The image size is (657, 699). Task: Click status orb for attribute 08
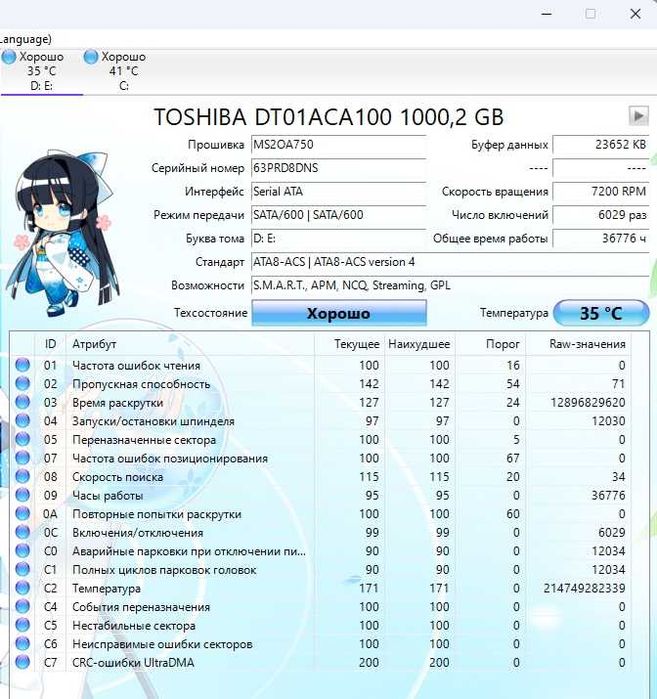pyautogui.click(x=23, y=477)
